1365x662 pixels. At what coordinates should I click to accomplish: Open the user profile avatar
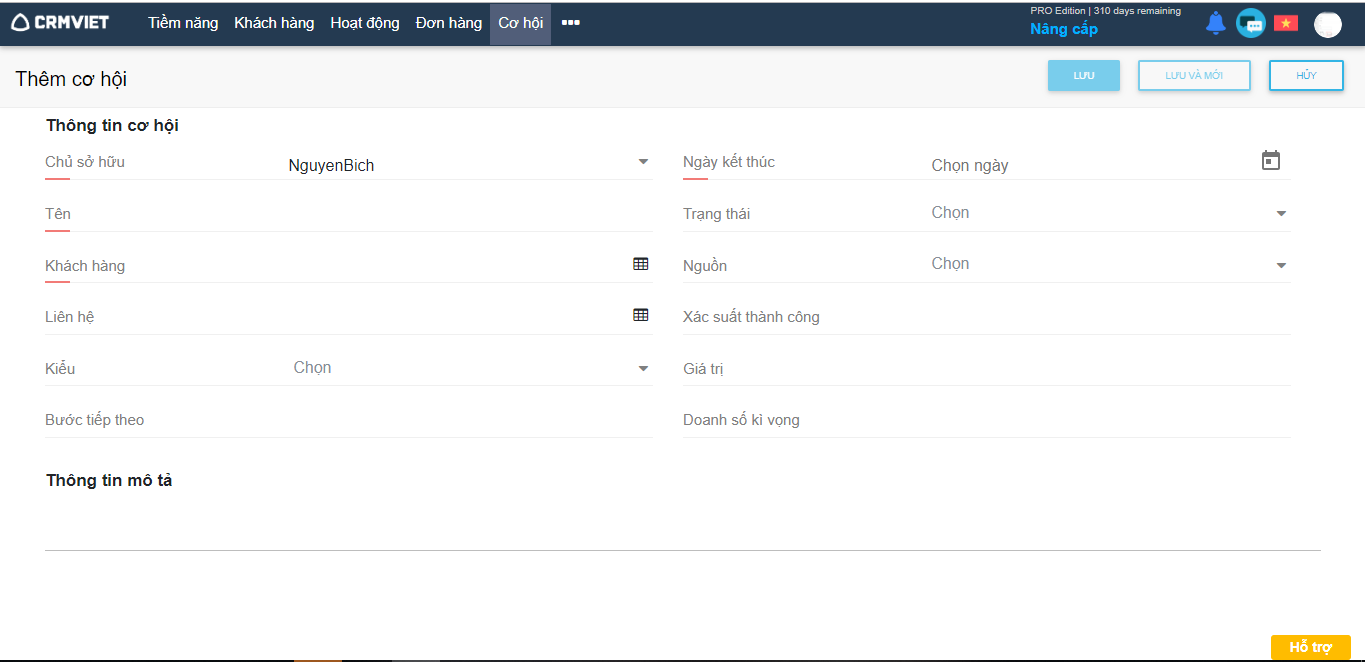1327,24
